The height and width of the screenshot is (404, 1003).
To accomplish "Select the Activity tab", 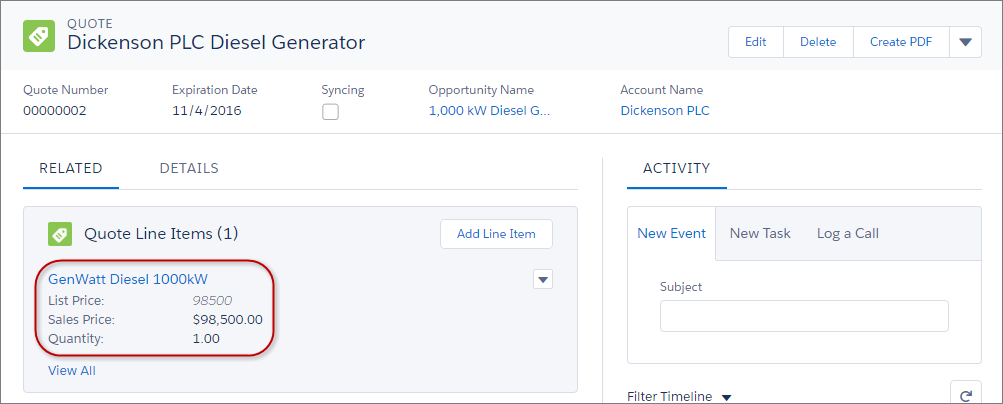I will click(x=677, y=168).
